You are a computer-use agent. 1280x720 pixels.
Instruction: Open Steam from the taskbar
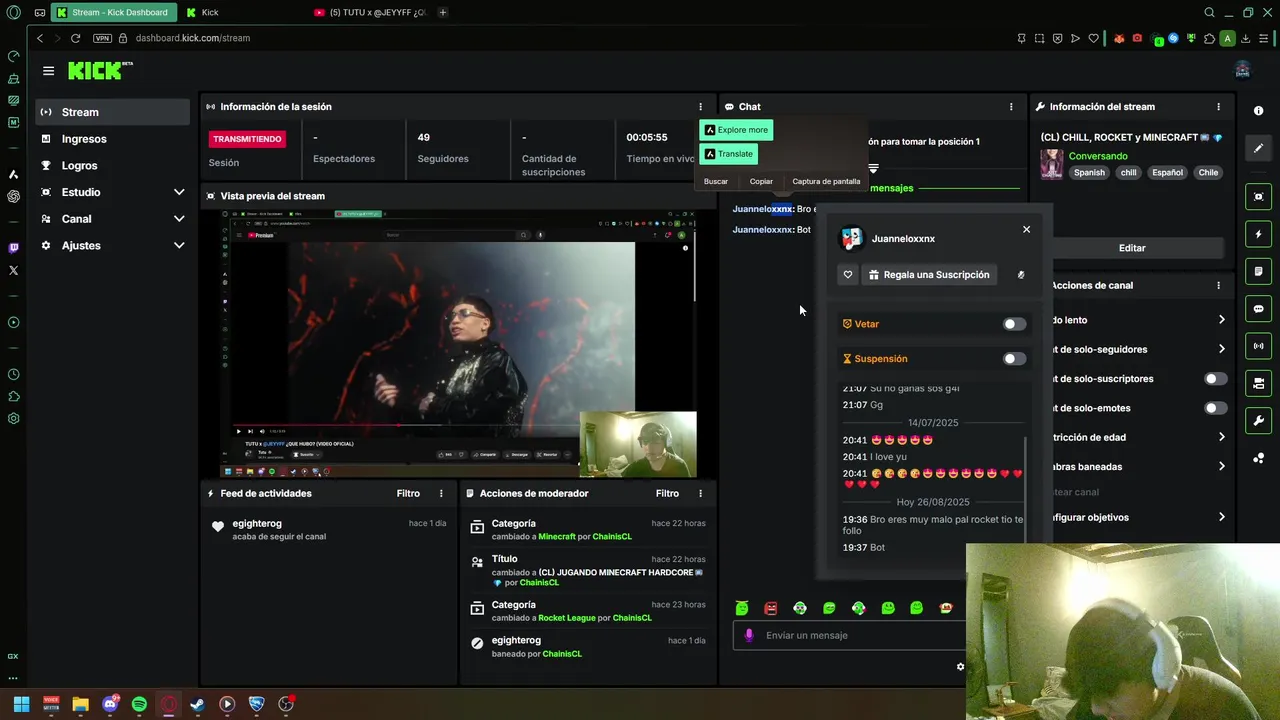[198, 704]
